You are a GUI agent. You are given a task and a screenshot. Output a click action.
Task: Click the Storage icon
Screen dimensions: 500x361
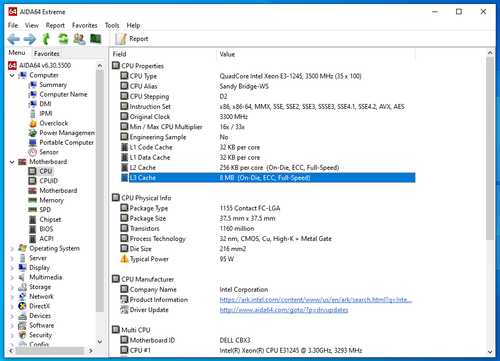(x=22, y=287)
